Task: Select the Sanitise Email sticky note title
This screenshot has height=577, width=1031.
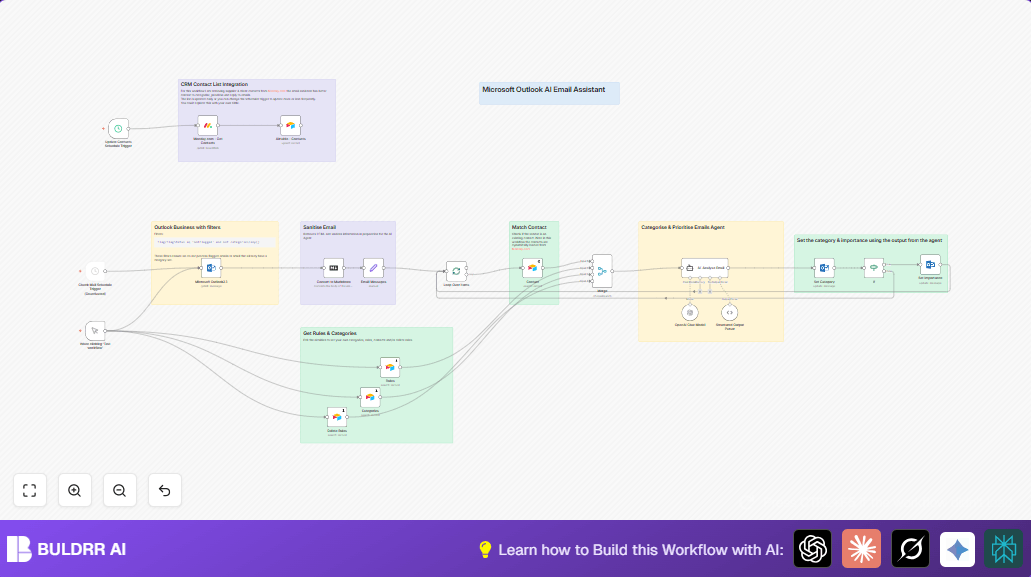Action: (x=320, y=227)
